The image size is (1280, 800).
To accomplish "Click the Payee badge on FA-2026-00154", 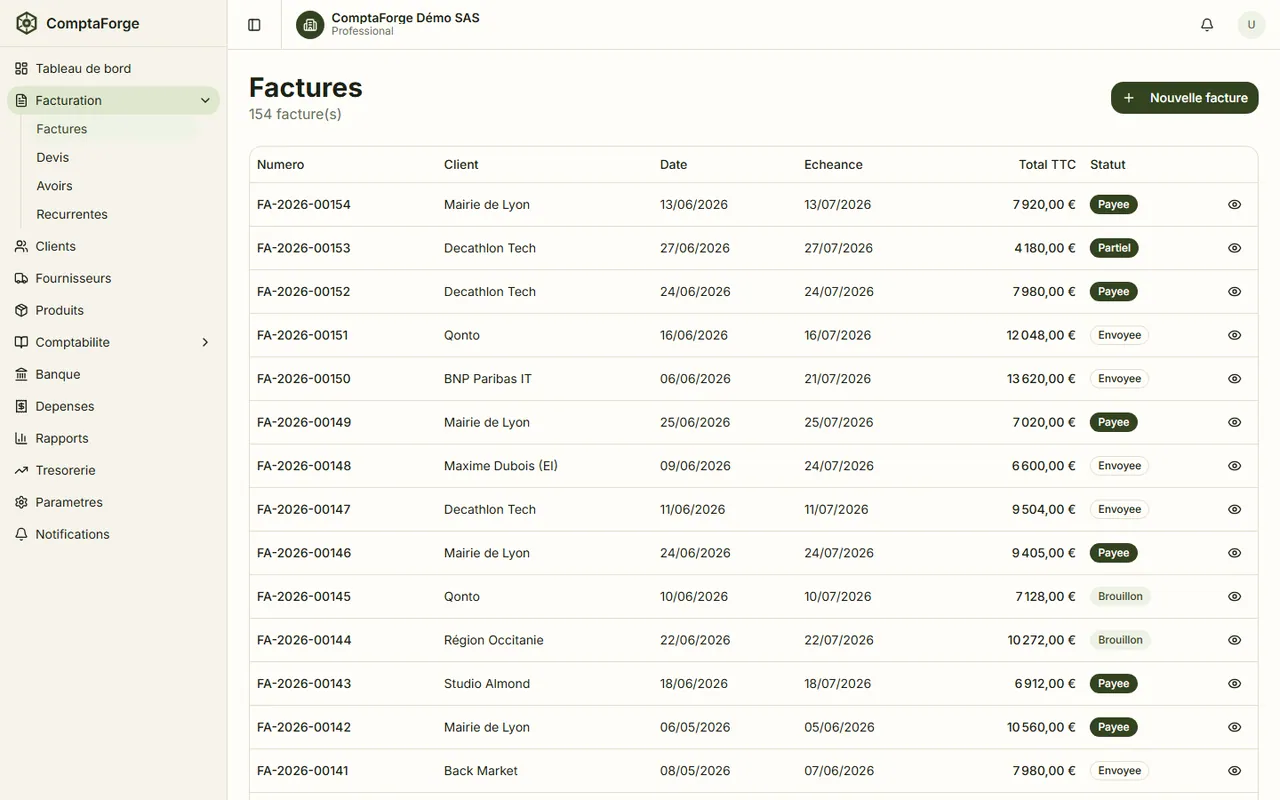I will tap(1114, 204).
